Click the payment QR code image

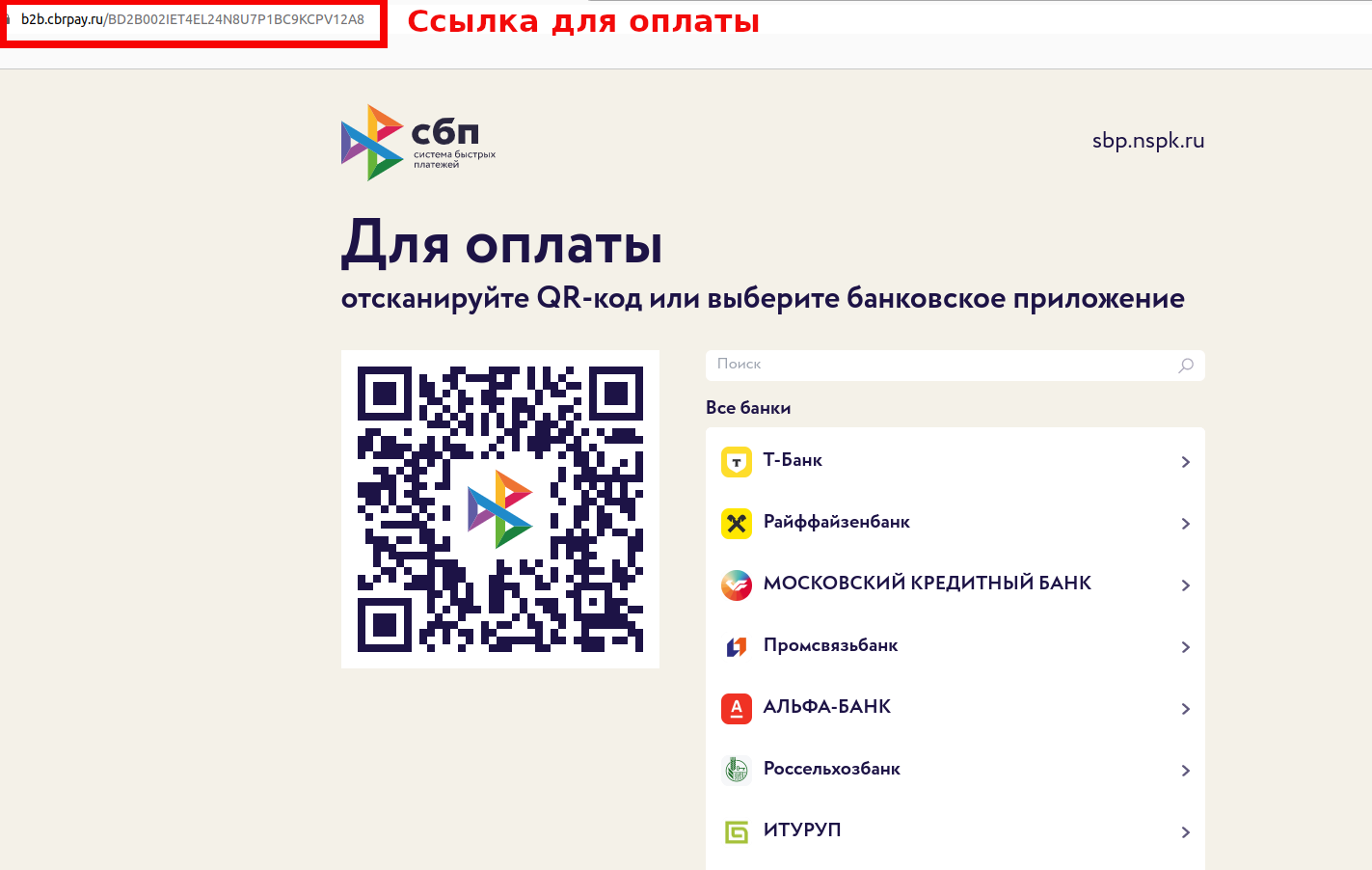499,508
